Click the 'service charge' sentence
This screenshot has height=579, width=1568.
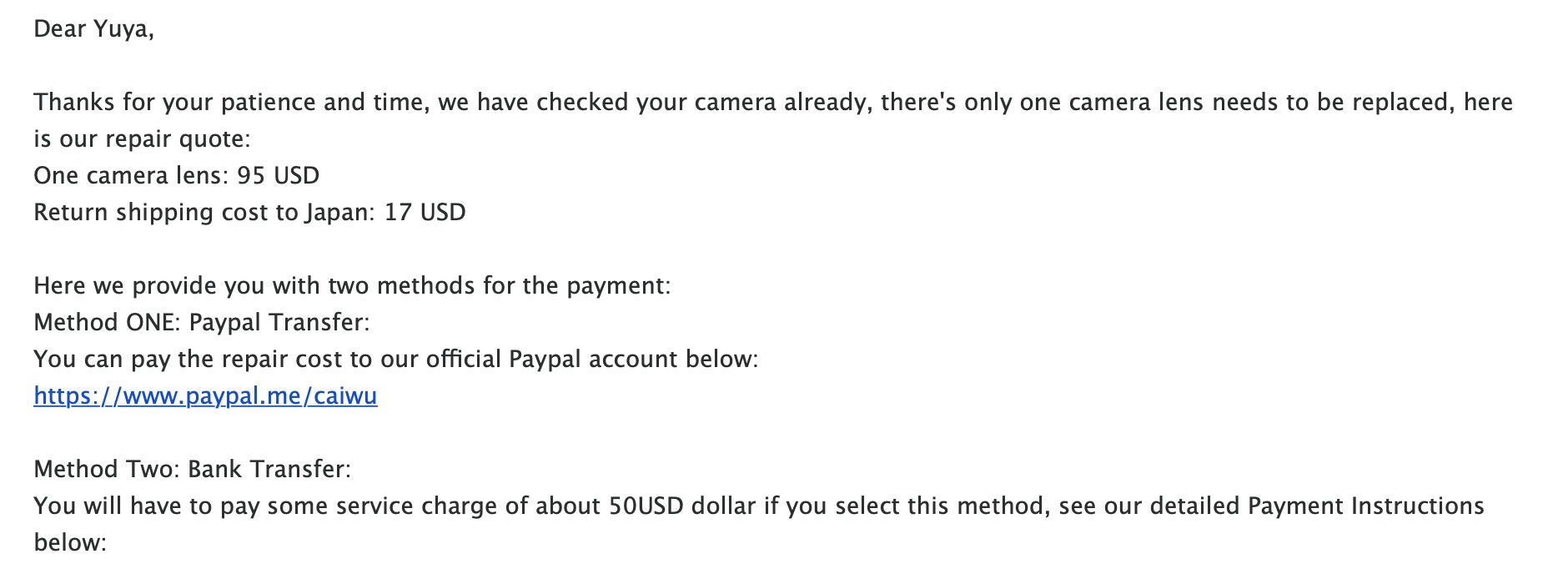tap(759, 506)
